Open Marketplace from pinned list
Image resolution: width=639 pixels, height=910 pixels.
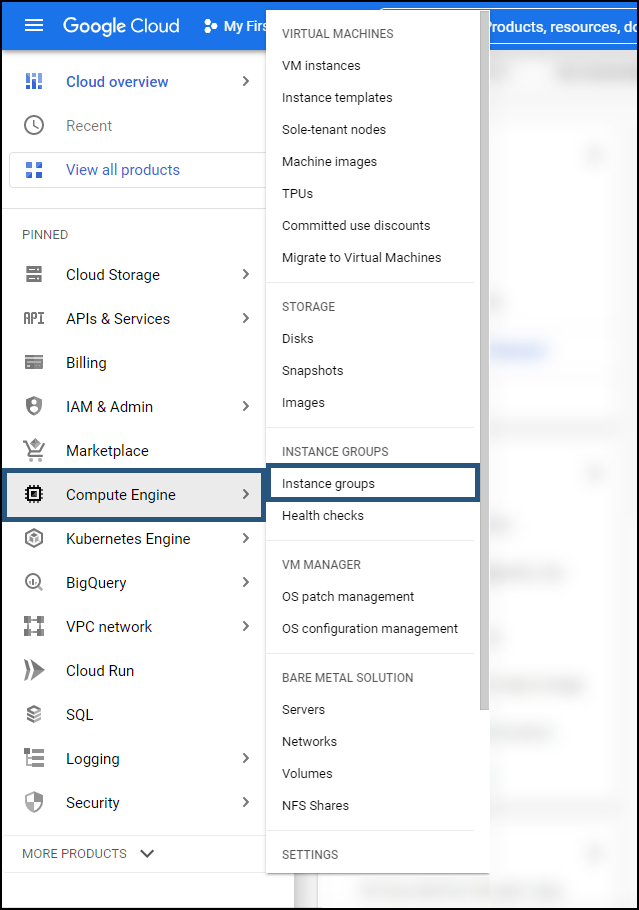click(x=107, y=451)
